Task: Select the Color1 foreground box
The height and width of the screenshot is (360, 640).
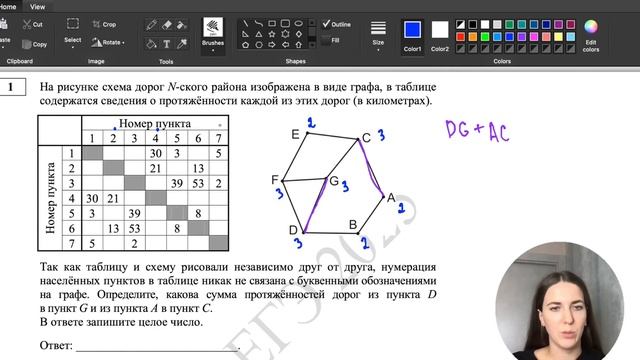Action: [x=412, y=30]
